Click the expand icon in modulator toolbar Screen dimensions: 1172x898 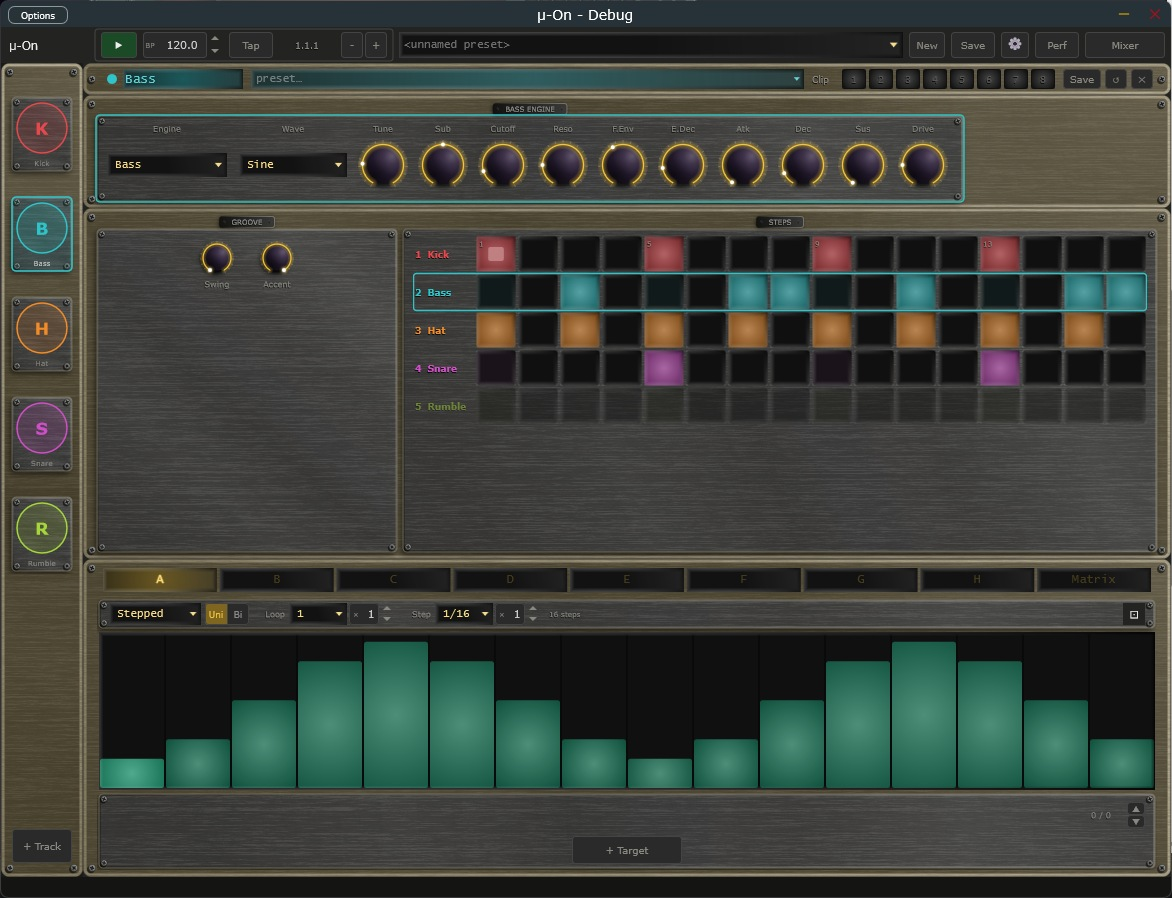click(x=1134, y=615)
